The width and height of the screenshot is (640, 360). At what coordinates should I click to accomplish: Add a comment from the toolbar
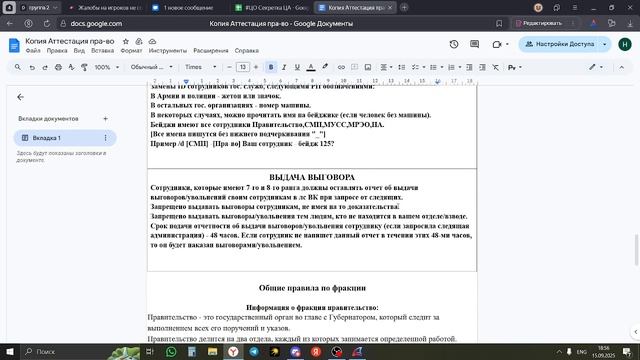(354, 67)
